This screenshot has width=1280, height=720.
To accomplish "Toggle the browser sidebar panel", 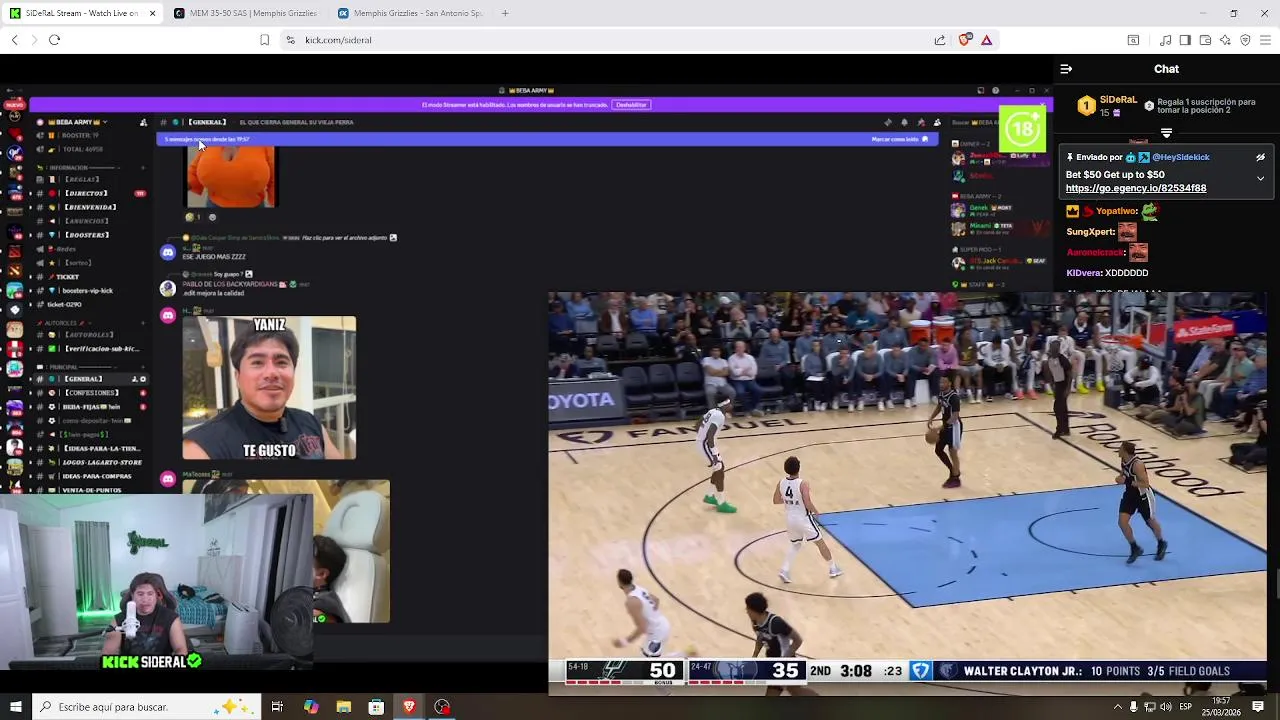I will tap(1185, 40).
